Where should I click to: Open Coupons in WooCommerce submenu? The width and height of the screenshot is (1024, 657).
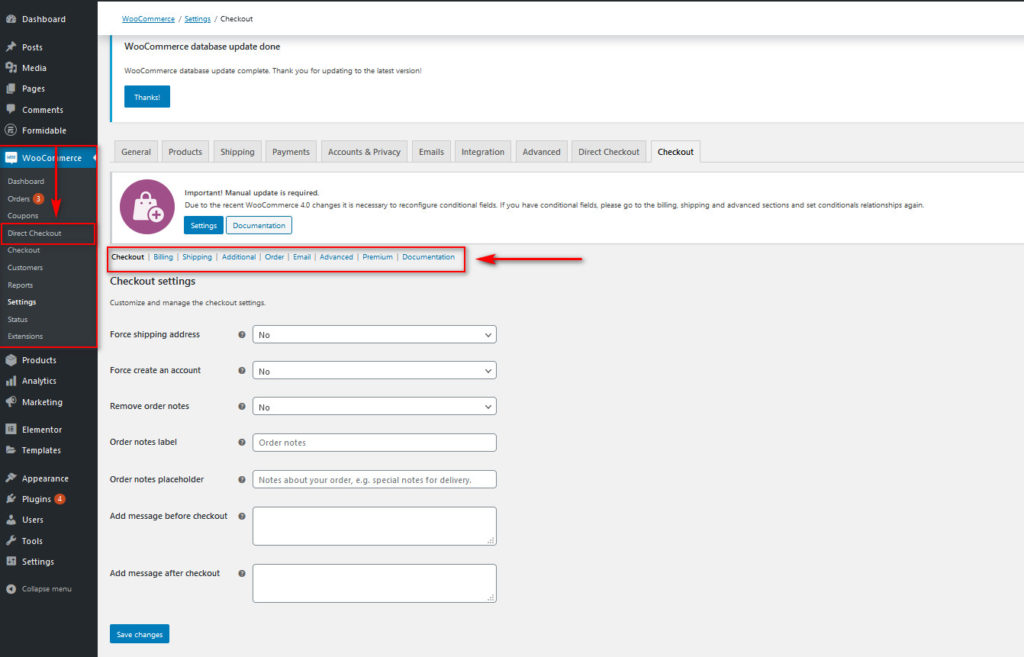[x=23, y=216]
